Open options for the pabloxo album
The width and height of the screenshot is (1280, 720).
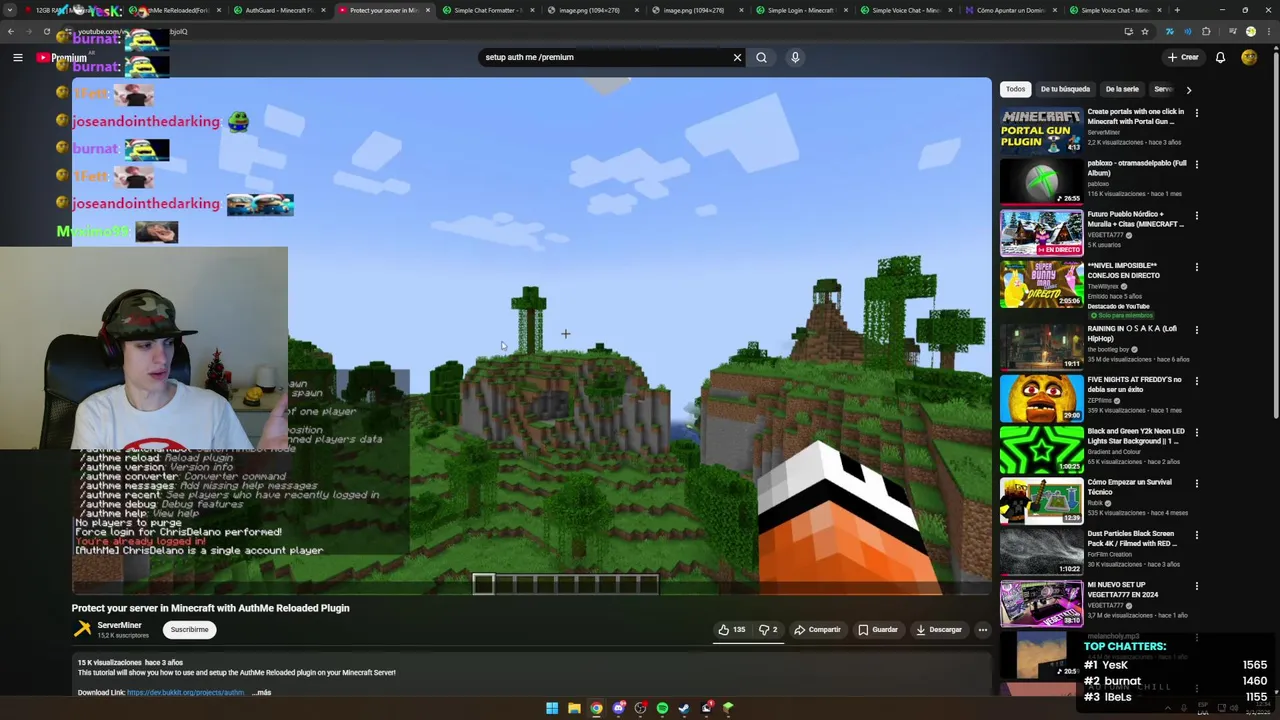[x=1196, y=164]
